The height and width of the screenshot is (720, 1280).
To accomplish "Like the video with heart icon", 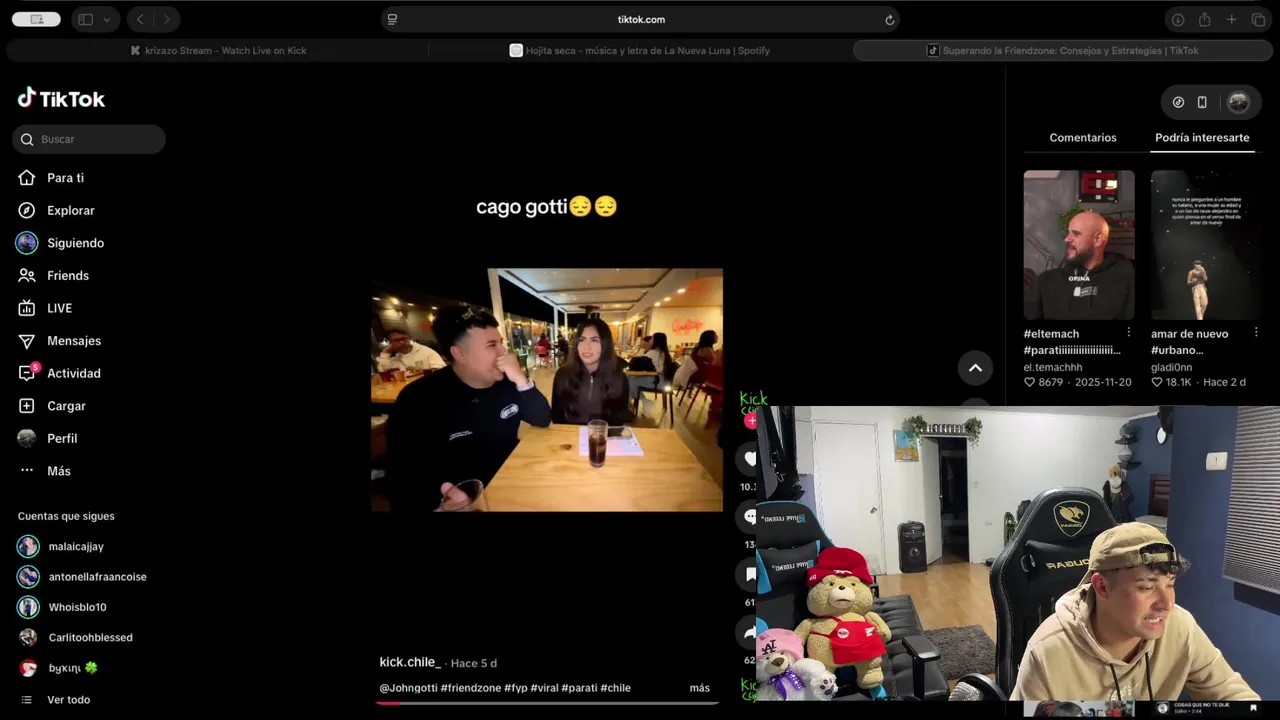I will coord(749,459).
